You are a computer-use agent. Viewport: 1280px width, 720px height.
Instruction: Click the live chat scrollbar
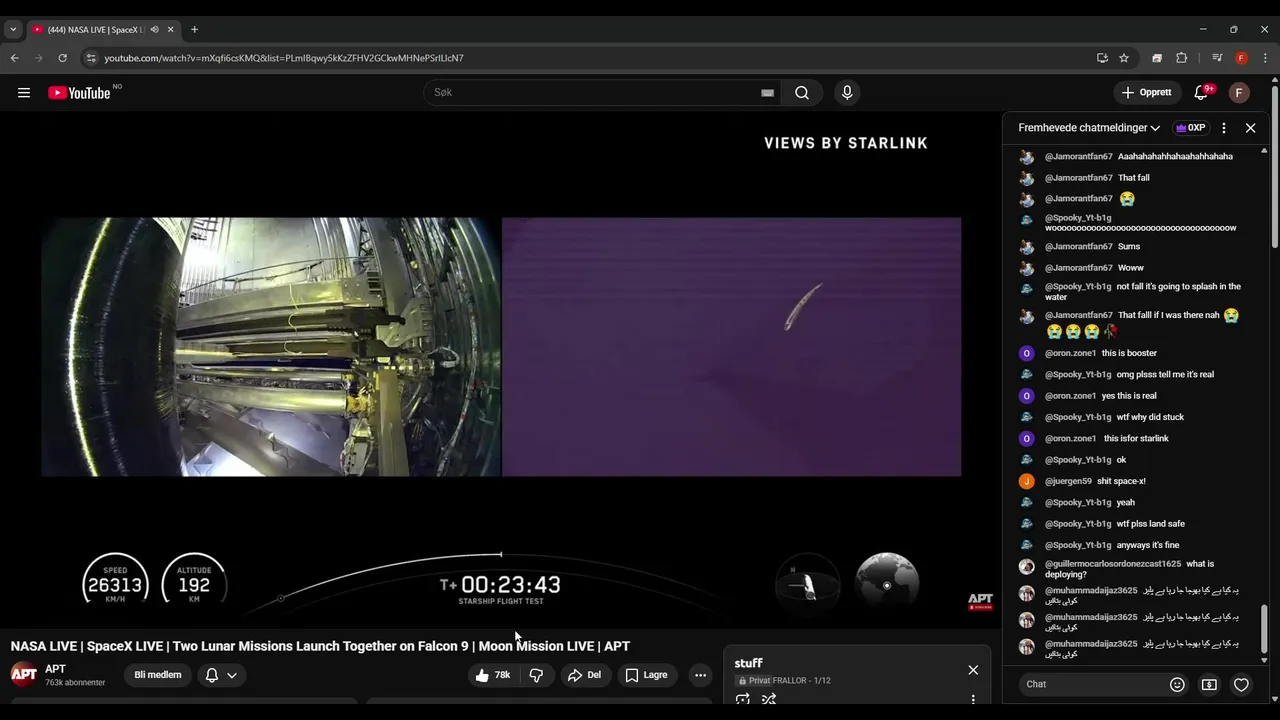1264,630
